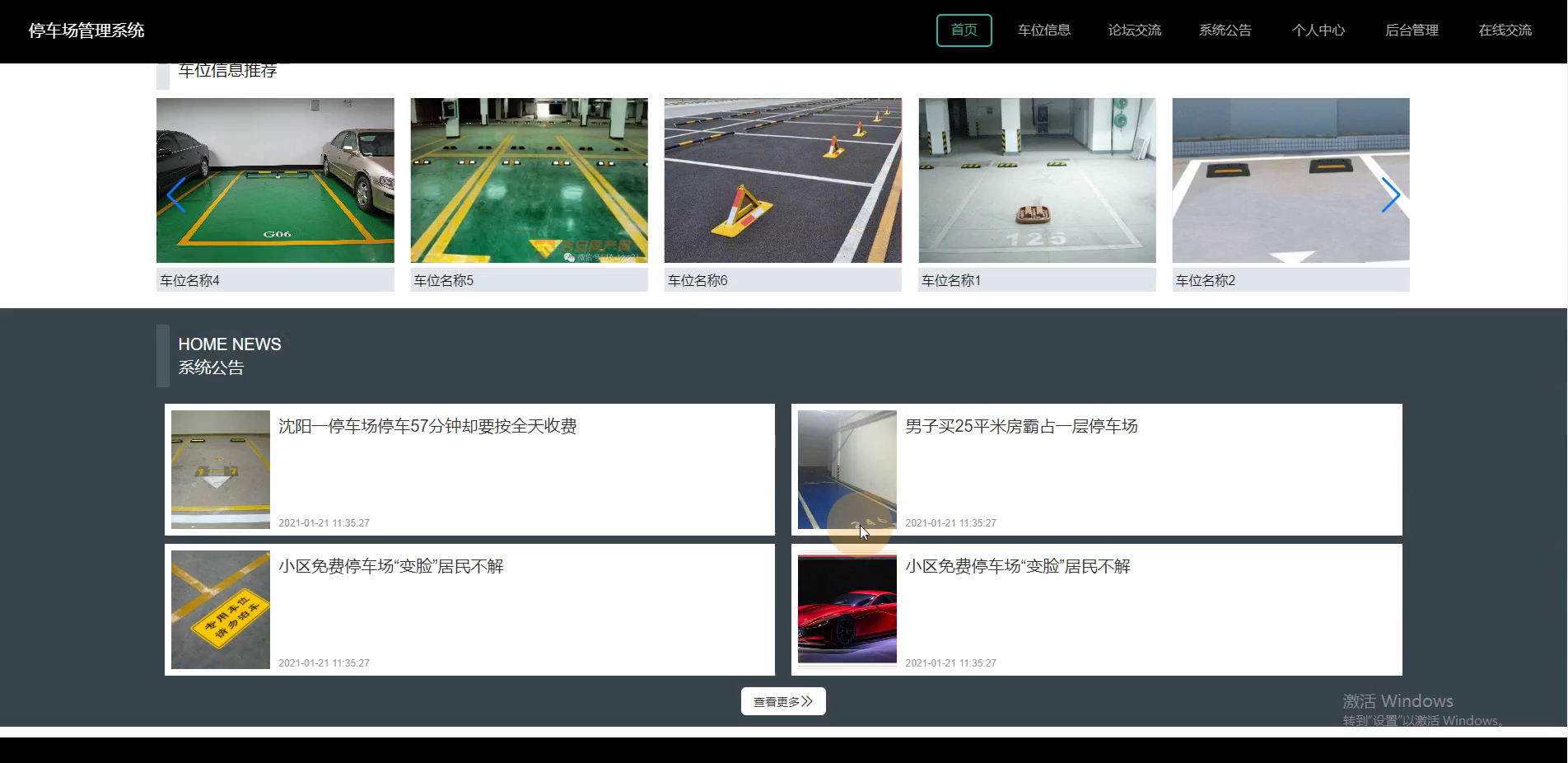Open parking spot photo for 车位名称5
The image size is (1568, 763).
[529, 180]
